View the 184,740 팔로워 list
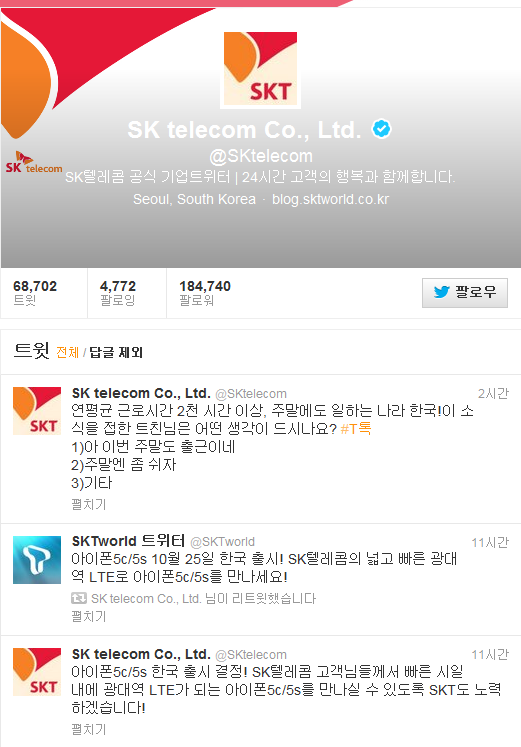Screen dimensions: 521x747 click(x=205, y=293)
